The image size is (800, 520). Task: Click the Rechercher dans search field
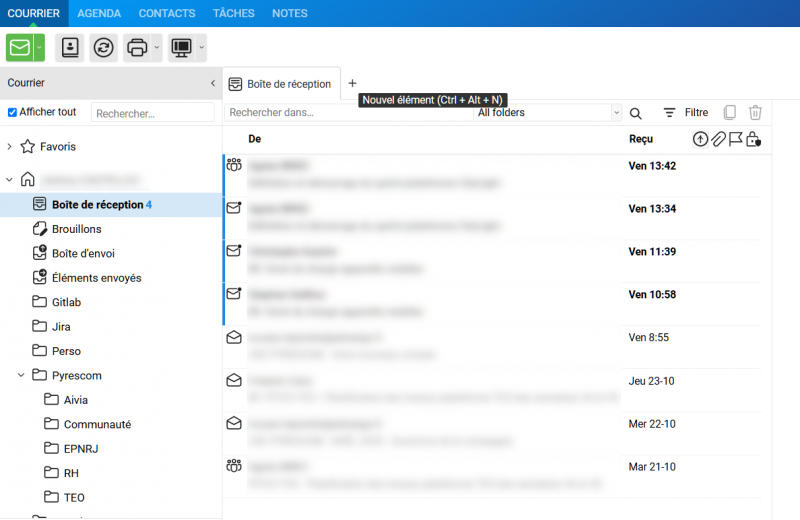[x=348, y=113]
